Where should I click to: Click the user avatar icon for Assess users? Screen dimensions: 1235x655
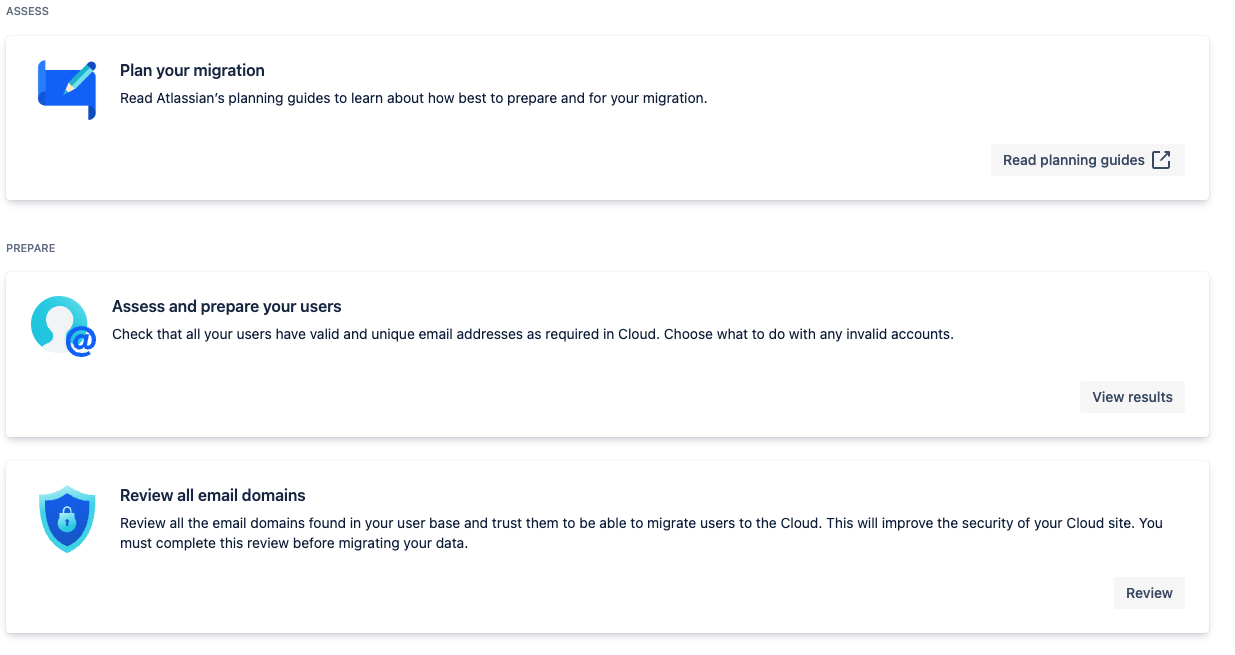pos(60,323)
